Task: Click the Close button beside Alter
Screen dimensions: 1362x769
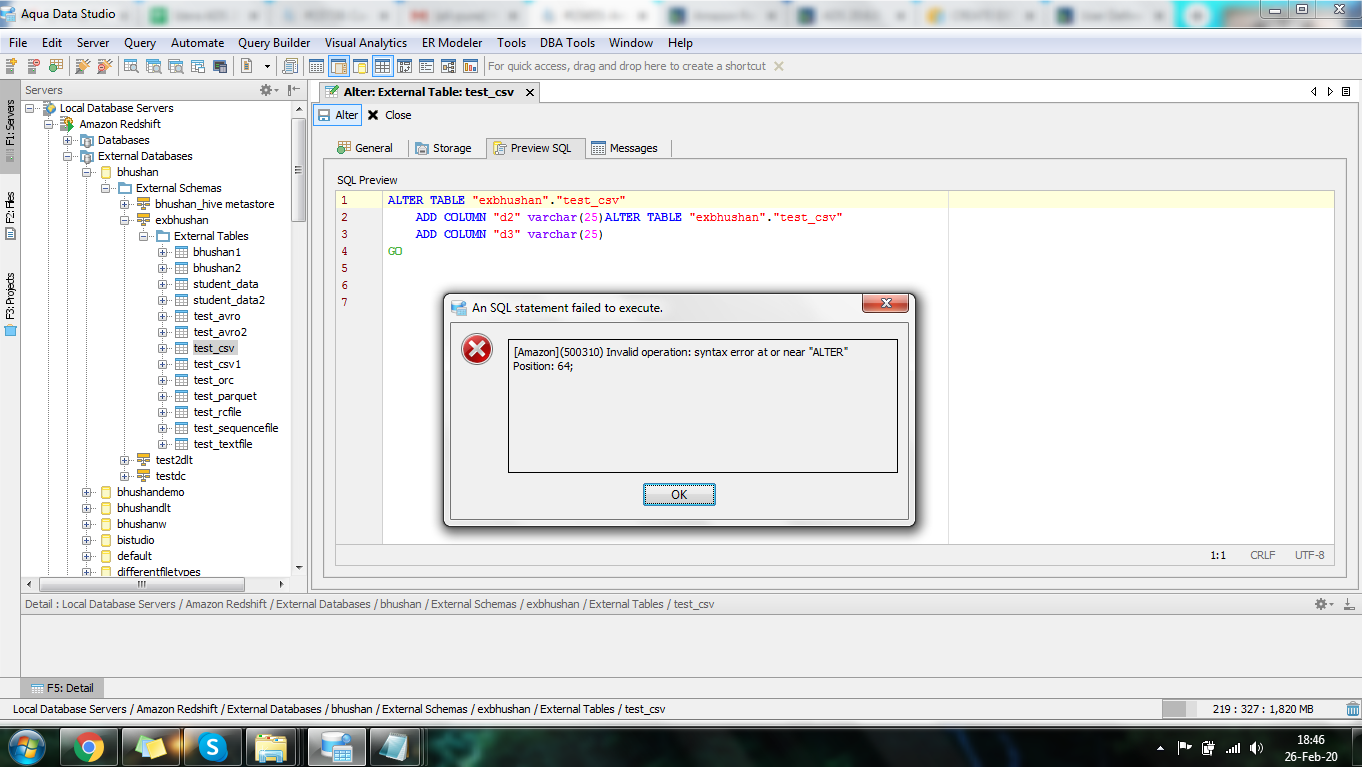Action: (x=389, y=115)
